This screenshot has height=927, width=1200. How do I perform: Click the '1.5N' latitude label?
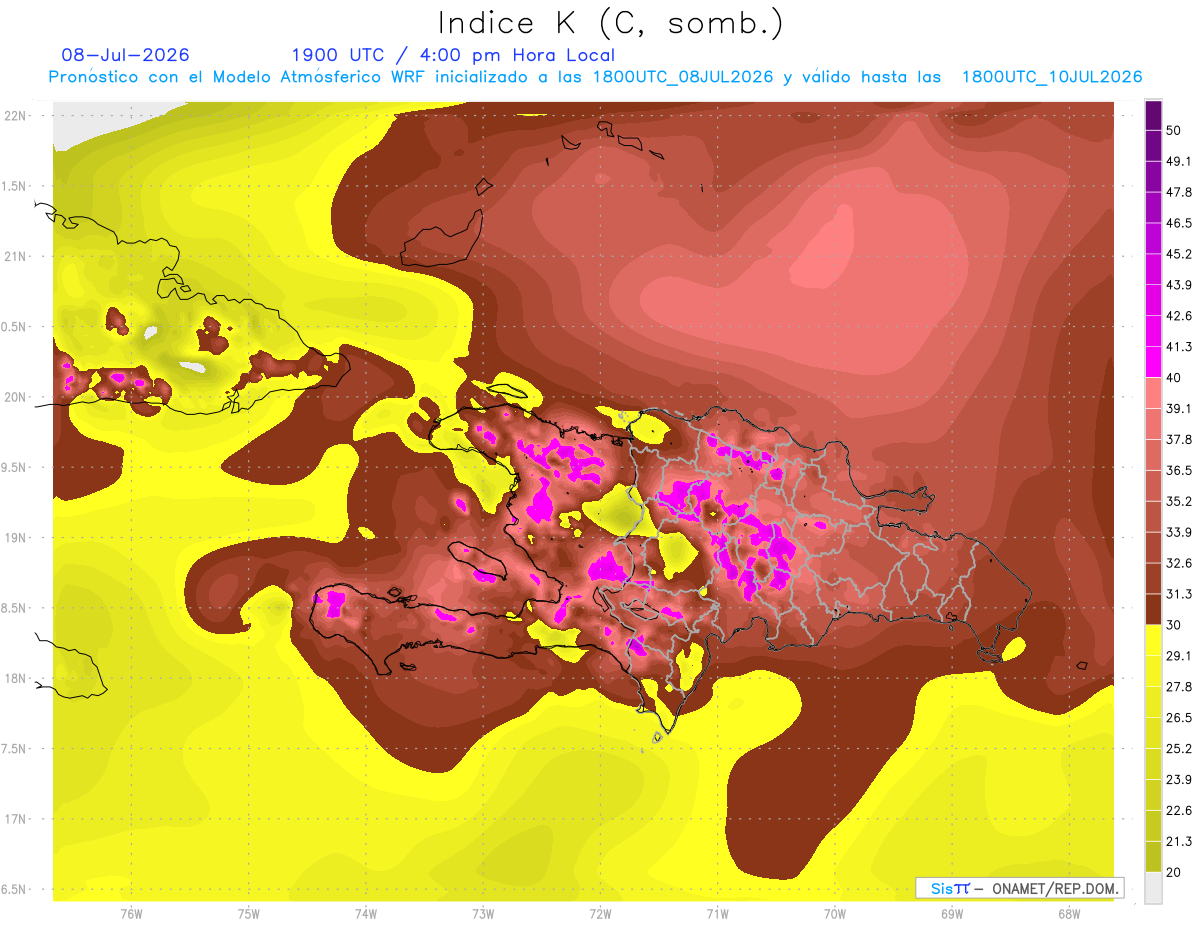[15, 186]
